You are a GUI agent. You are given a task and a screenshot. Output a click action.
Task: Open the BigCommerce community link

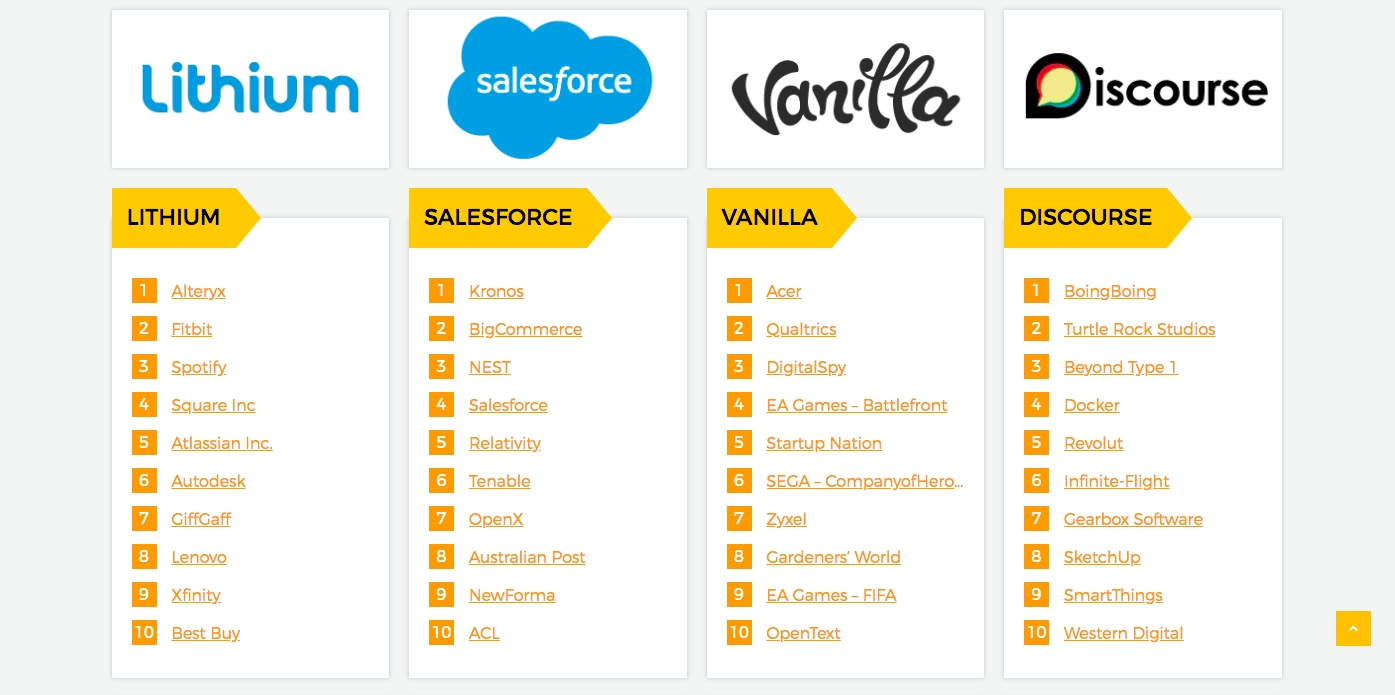click(x=525, y=329)
